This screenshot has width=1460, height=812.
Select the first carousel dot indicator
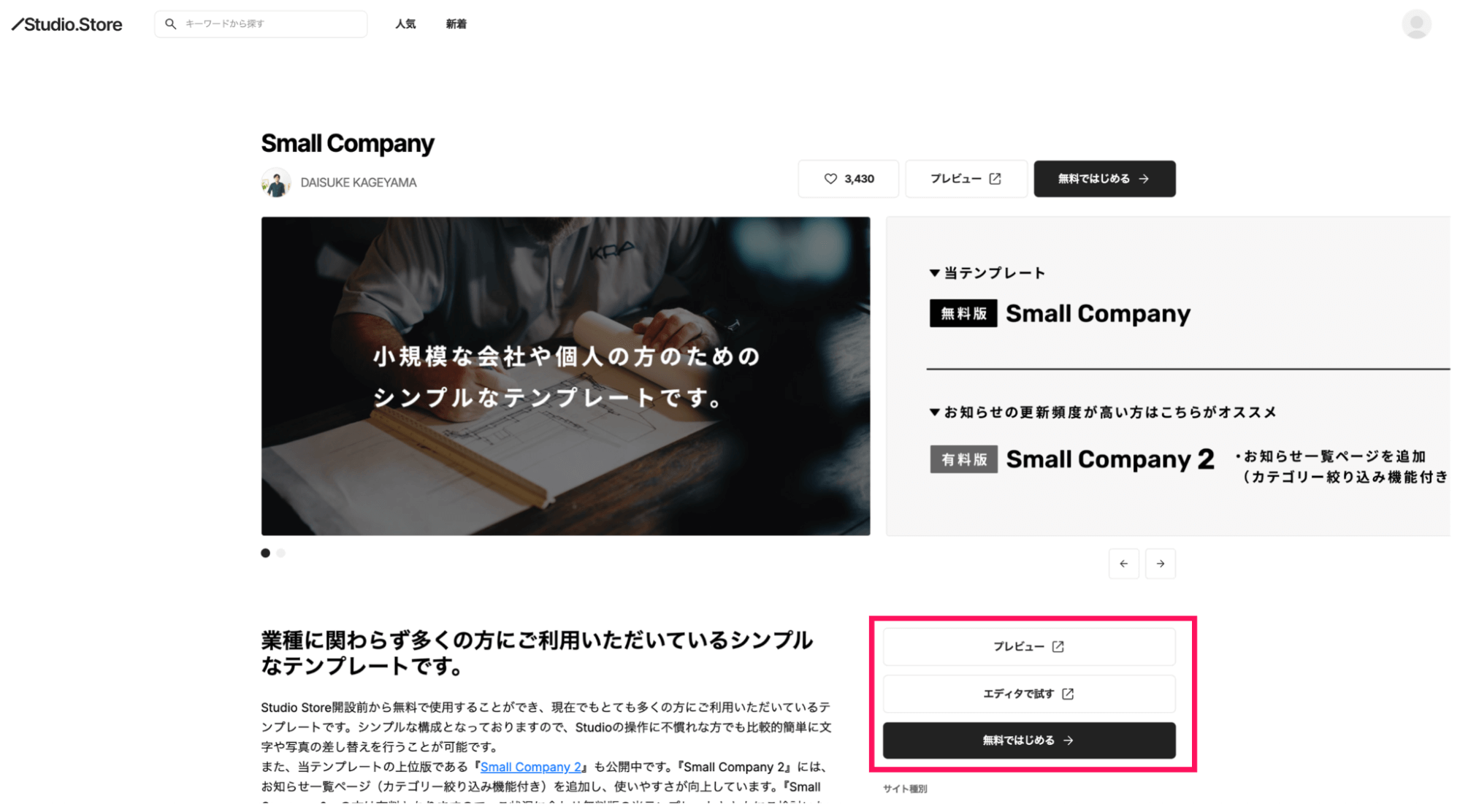click(265, 553)
